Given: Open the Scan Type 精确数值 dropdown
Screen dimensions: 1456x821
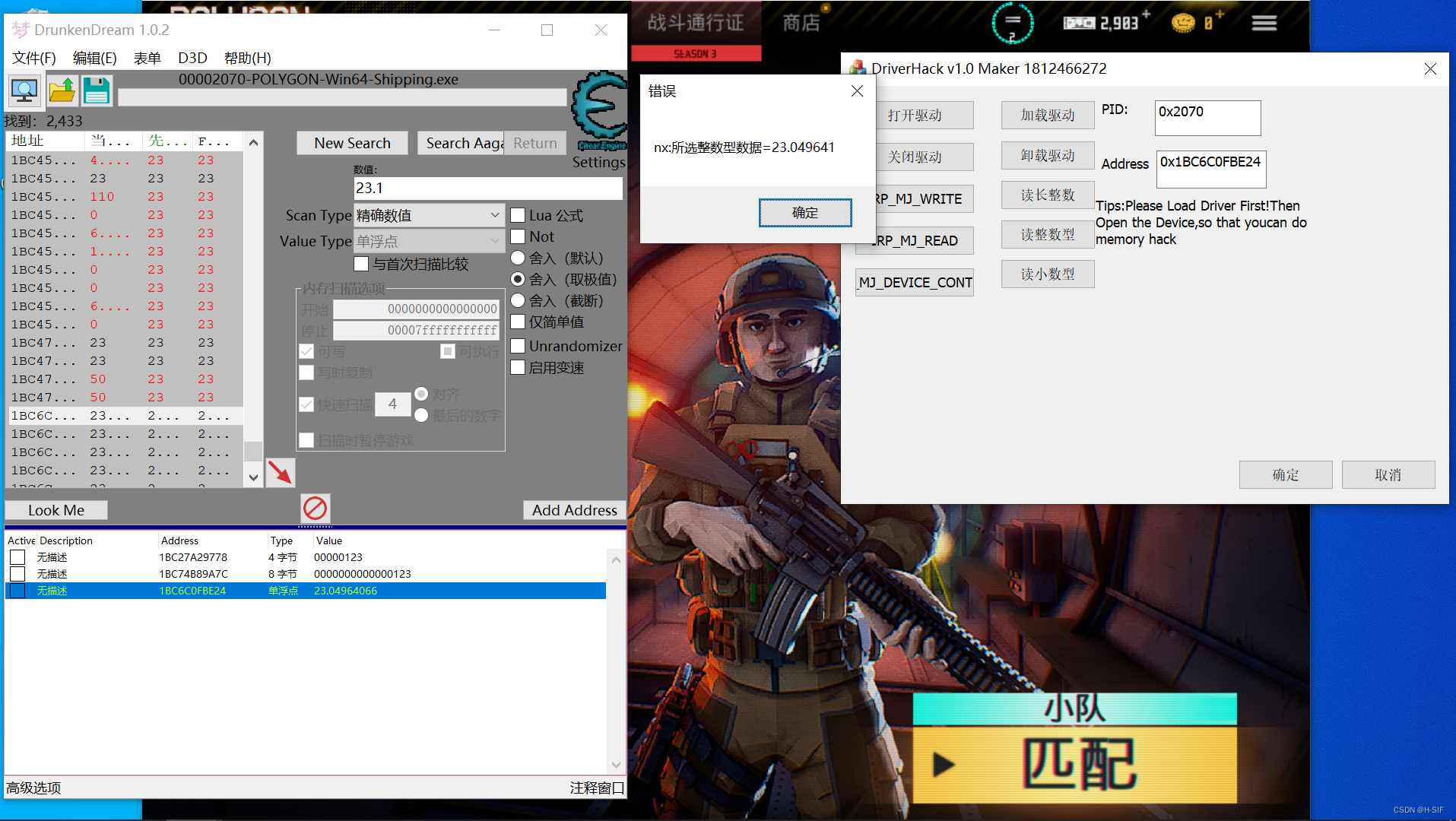Looking at the screenshot, I should point(429,215).
